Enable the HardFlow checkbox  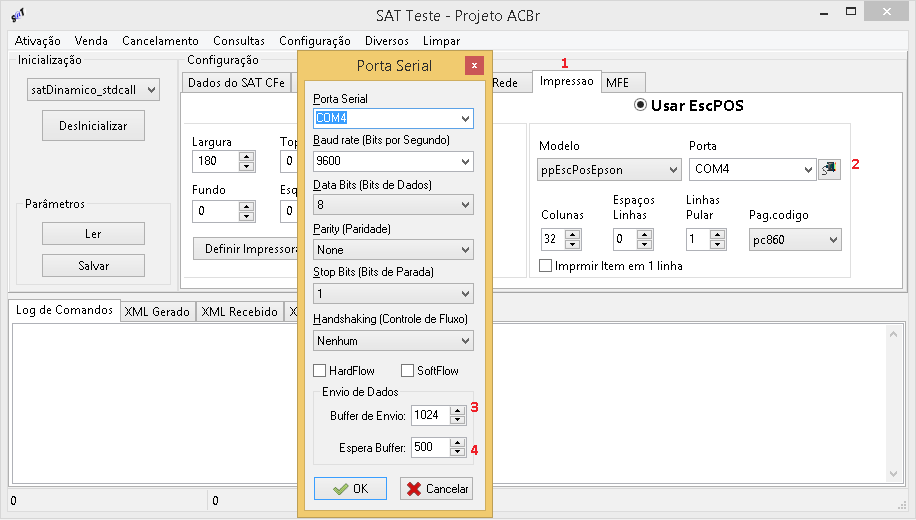point(320,370)
